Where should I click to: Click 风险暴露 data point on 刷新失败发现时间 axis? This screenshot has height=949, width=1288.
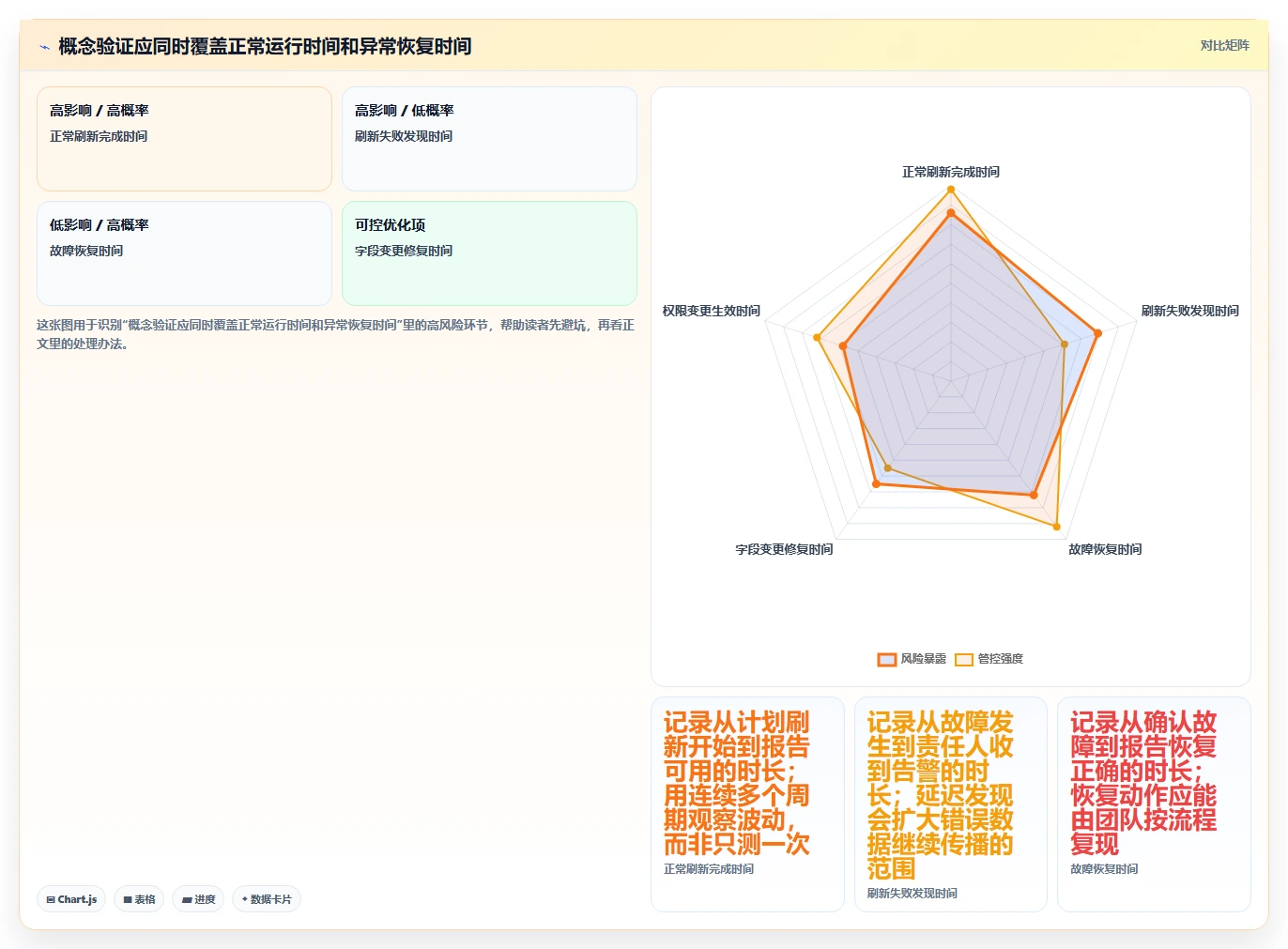[x=1096, y=333]
